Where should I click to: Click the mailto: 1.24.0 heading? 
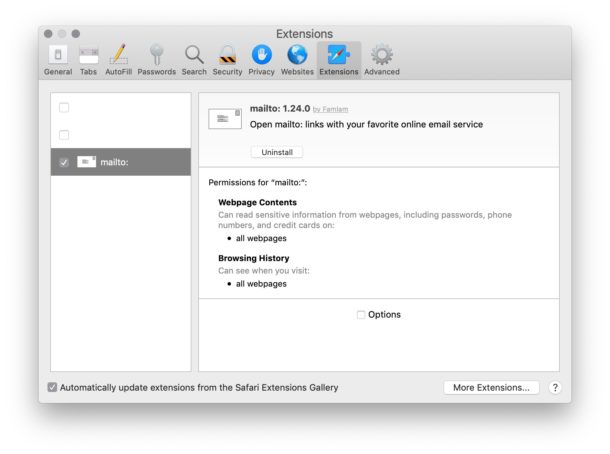point(280,109)
